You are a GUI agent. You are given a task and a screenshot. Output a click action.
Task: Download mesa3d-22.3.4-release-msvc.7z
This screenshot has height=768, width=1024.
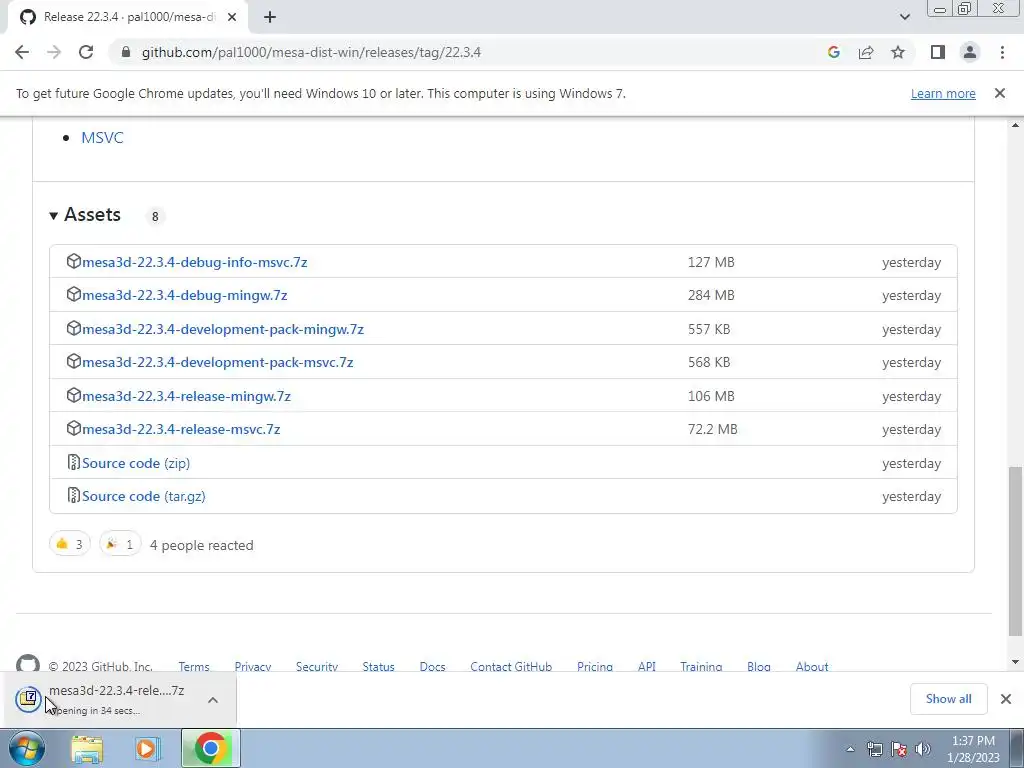click(x=181, y=430)
